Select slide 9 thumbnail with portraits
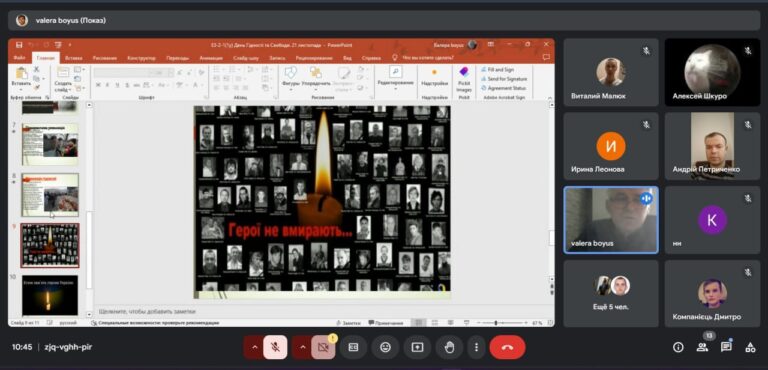 coord(50,245)
